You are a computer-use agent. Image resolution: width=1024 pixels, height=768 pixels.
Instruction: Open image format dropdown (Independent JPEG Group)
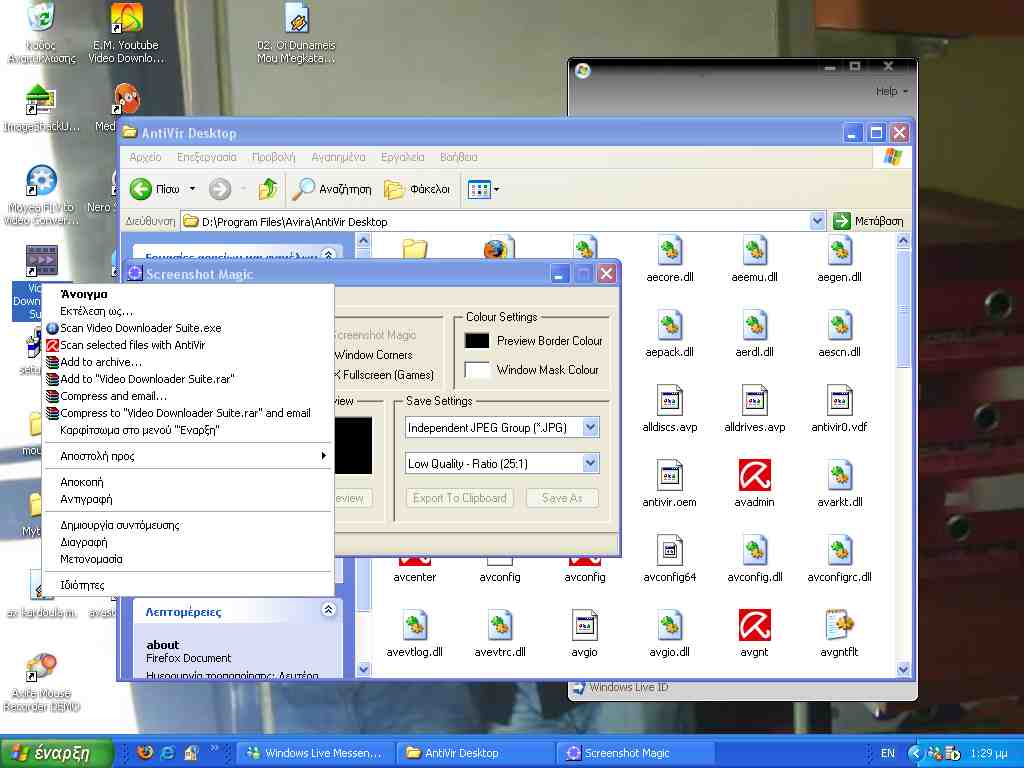click(x=590, y=428)
